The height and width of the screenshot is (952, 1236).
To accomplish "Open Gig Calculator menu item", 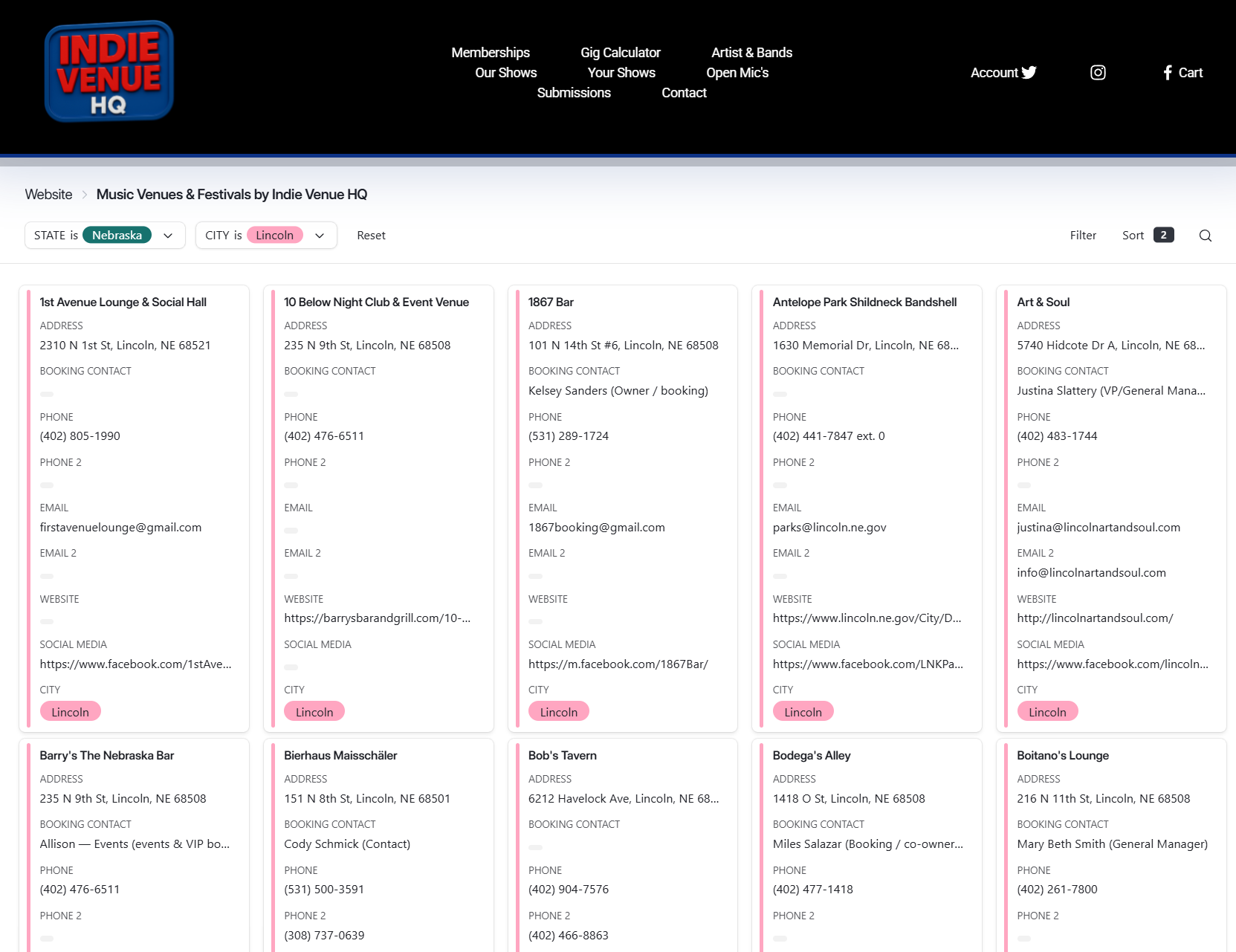I will pos(621,53).
